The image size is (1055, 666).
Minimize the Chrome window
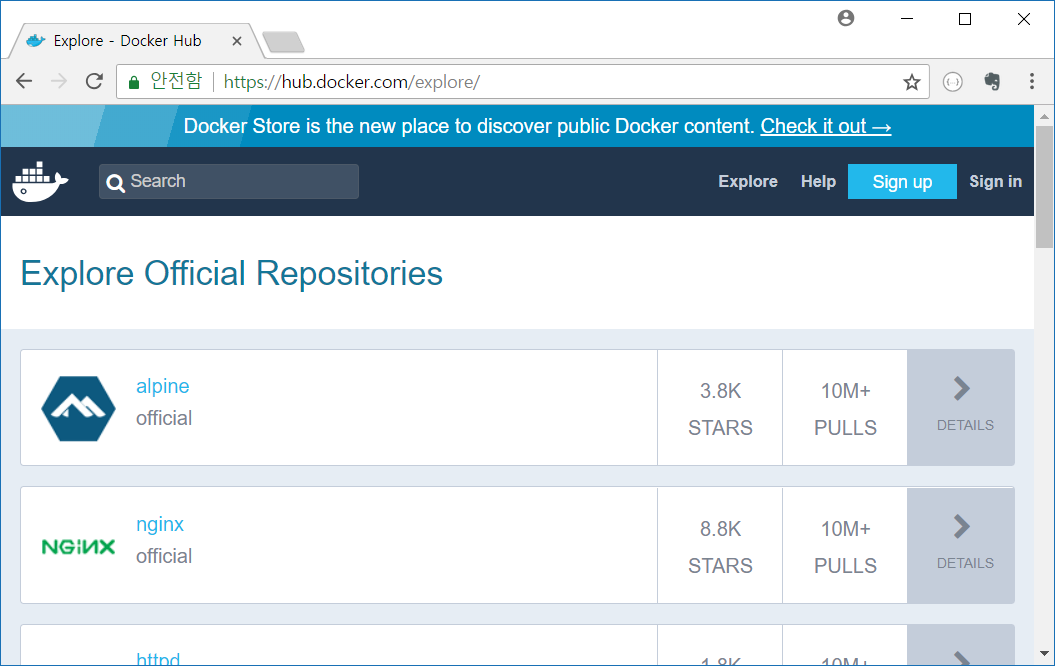(x=906, y=19)
